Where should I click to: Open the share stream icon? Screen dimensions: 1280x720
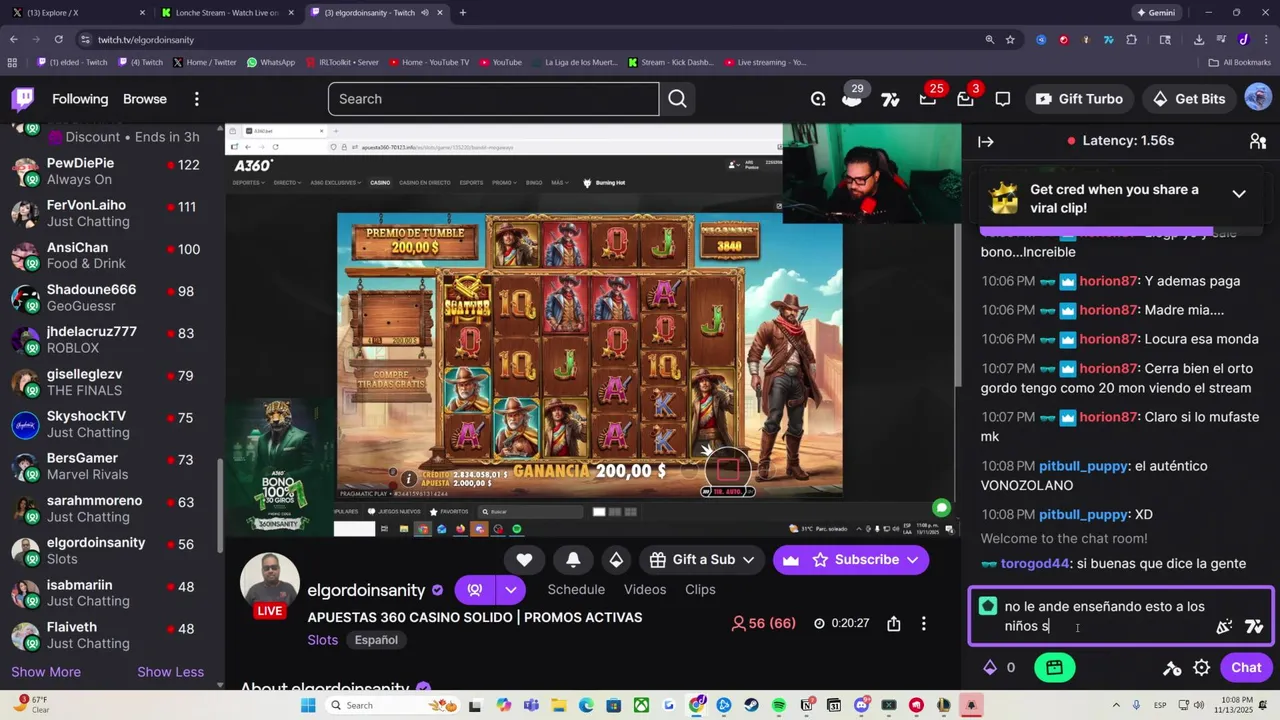click(x=894, y=623)
